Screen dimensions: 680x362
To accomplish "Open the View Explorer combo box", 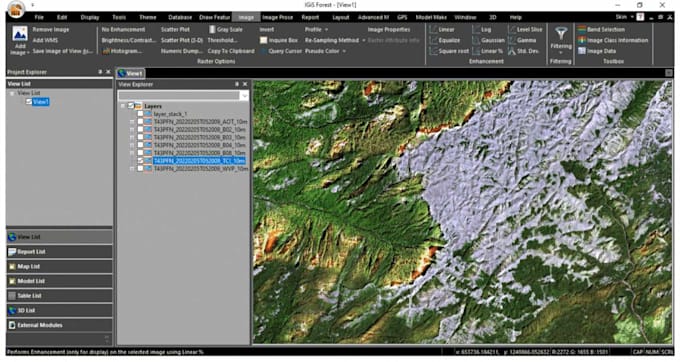I will coord(184,95).
